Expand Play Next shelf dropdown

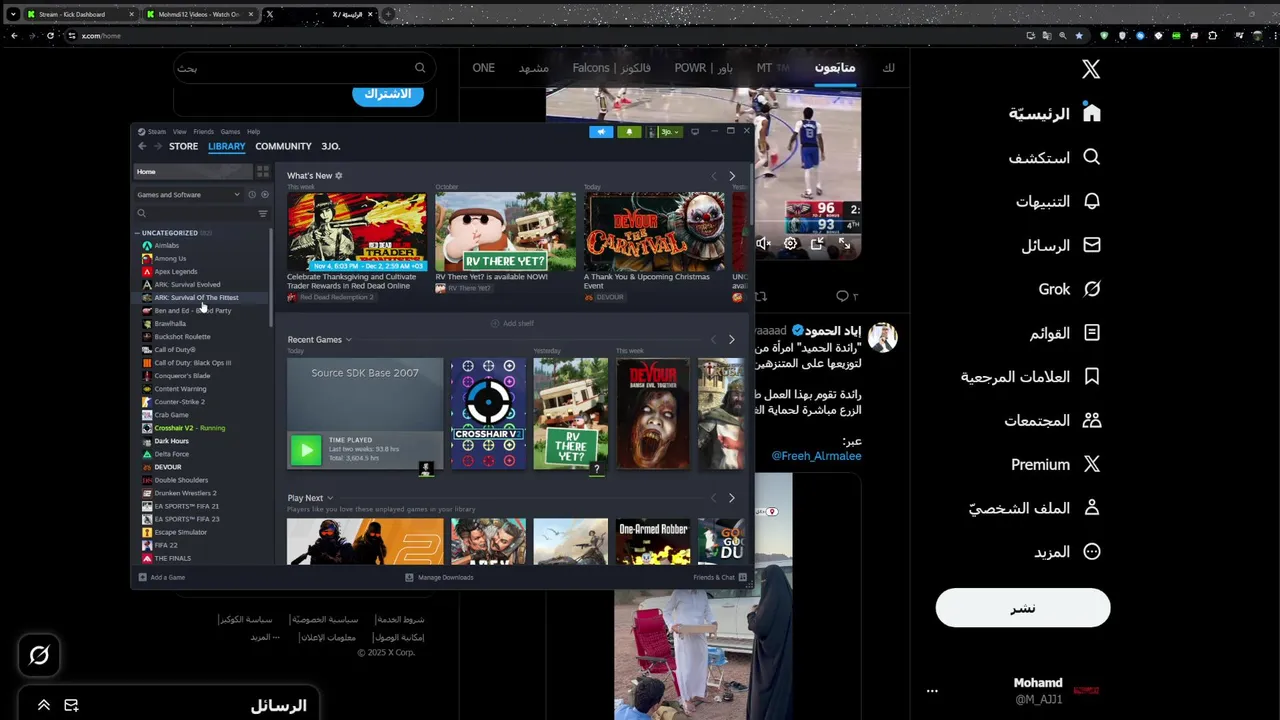330,498
